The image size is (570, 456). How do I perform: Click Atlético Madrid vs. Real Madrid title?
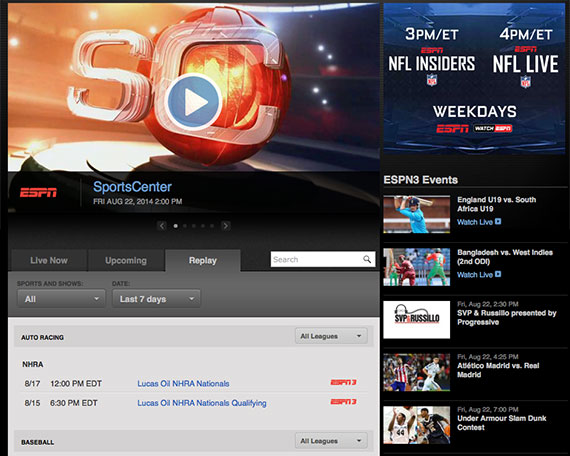498,370
